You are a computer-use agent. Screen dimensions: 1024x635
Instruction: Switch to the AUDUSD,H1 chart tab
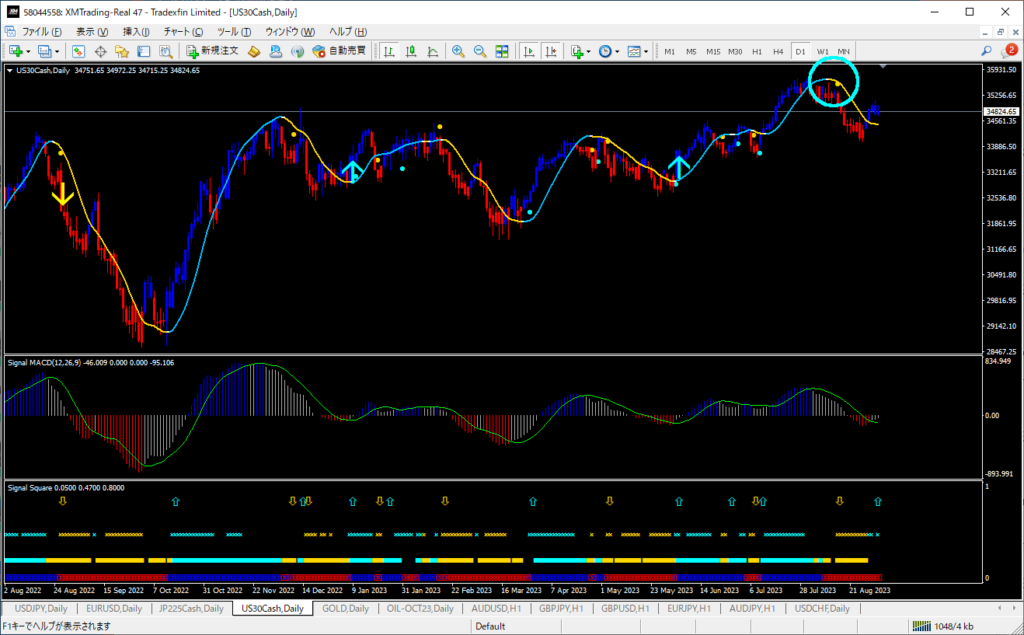point(496,608)
